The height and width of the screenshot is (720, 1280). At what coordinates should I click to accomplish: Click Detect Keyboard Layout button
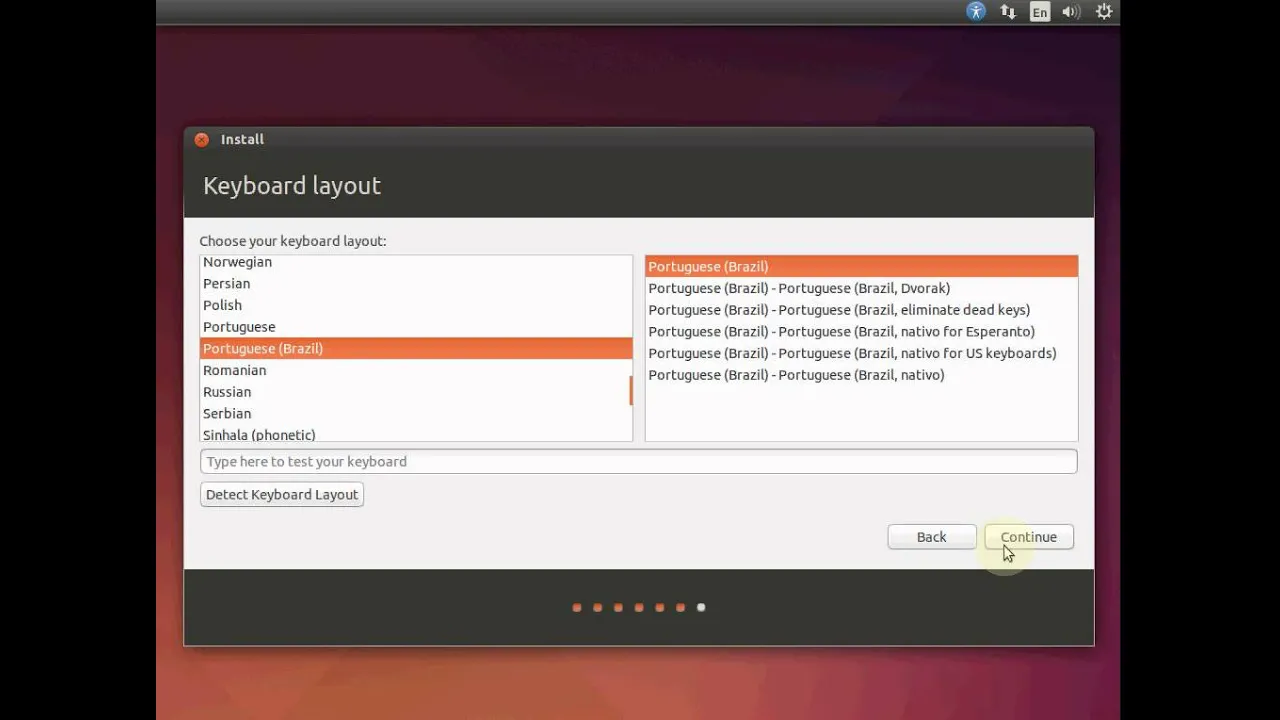[282, 494]
